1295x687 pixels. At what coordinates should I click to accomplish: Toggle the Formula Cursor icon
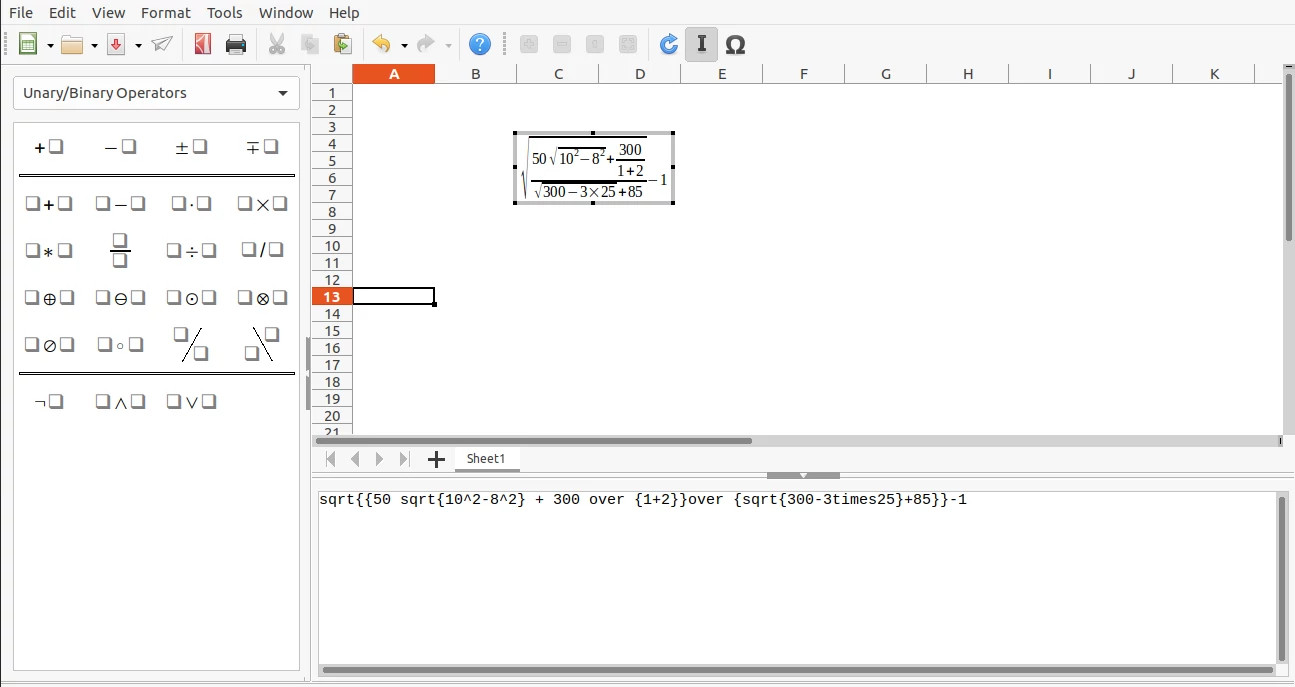pyautogui.click(x=702, y=44)
